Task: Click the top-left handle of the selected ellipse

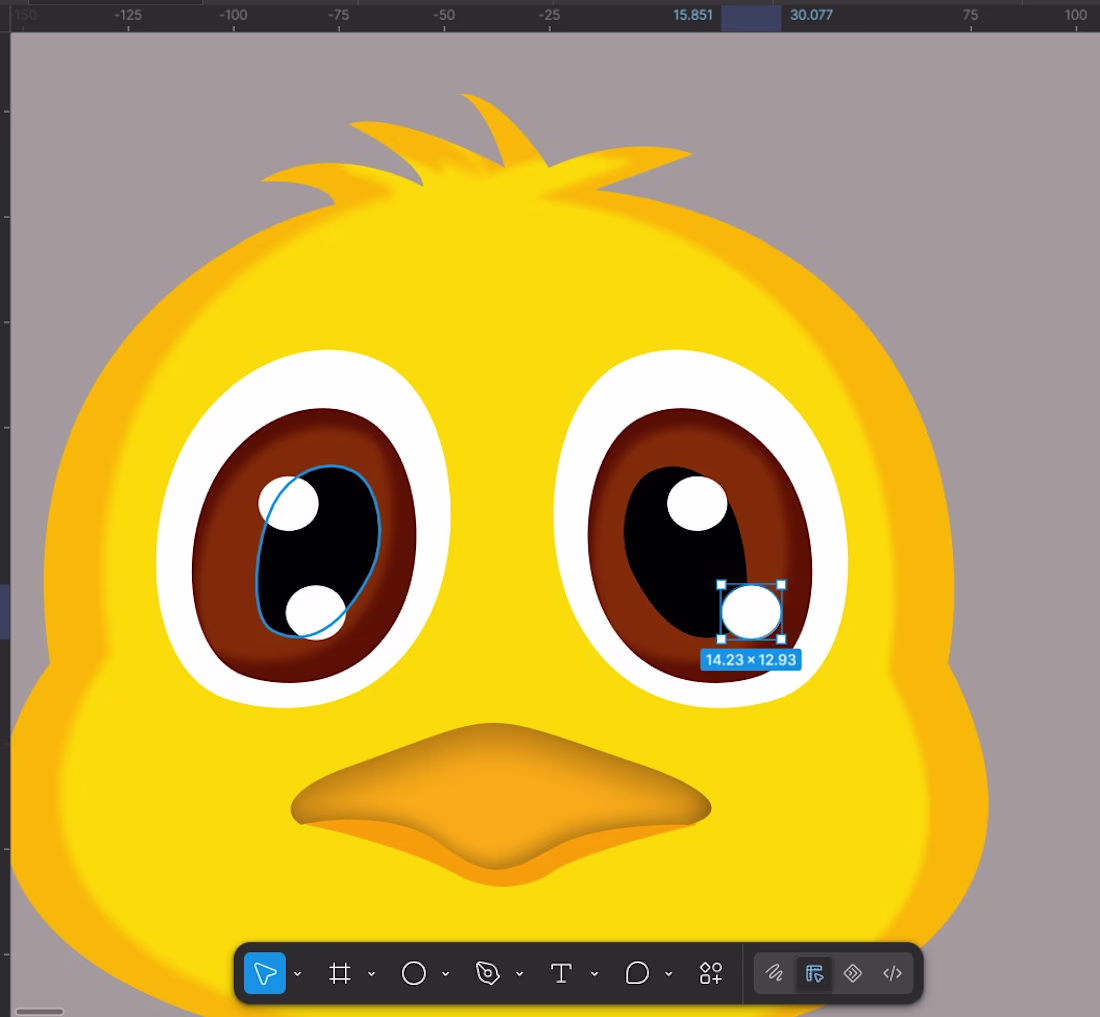Action: pos(721,584)
